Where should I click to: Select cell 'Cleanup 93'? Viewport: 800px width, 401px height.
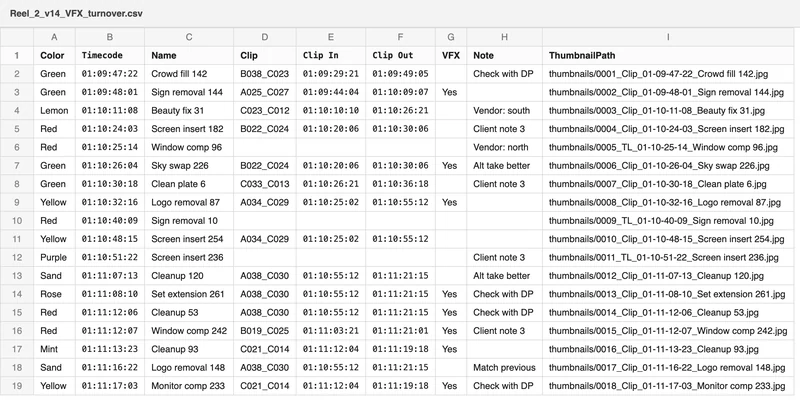(x=189, y=349)
